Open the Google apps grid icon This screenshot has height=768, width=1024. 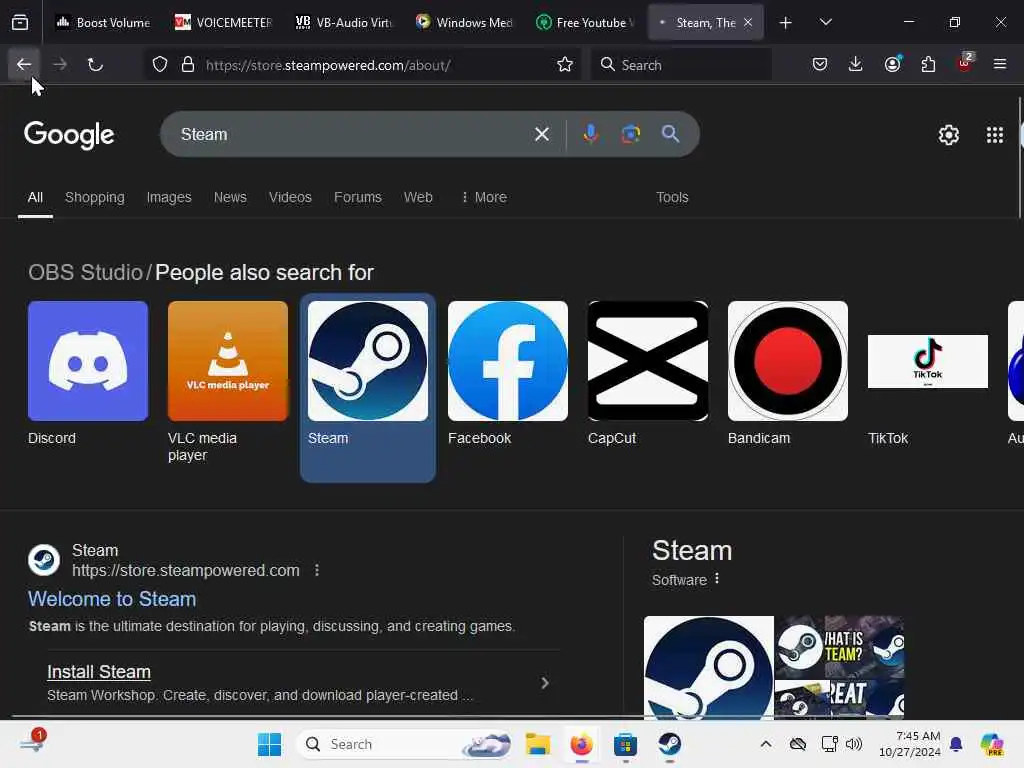pyautogui.click(x=995, y=135)
